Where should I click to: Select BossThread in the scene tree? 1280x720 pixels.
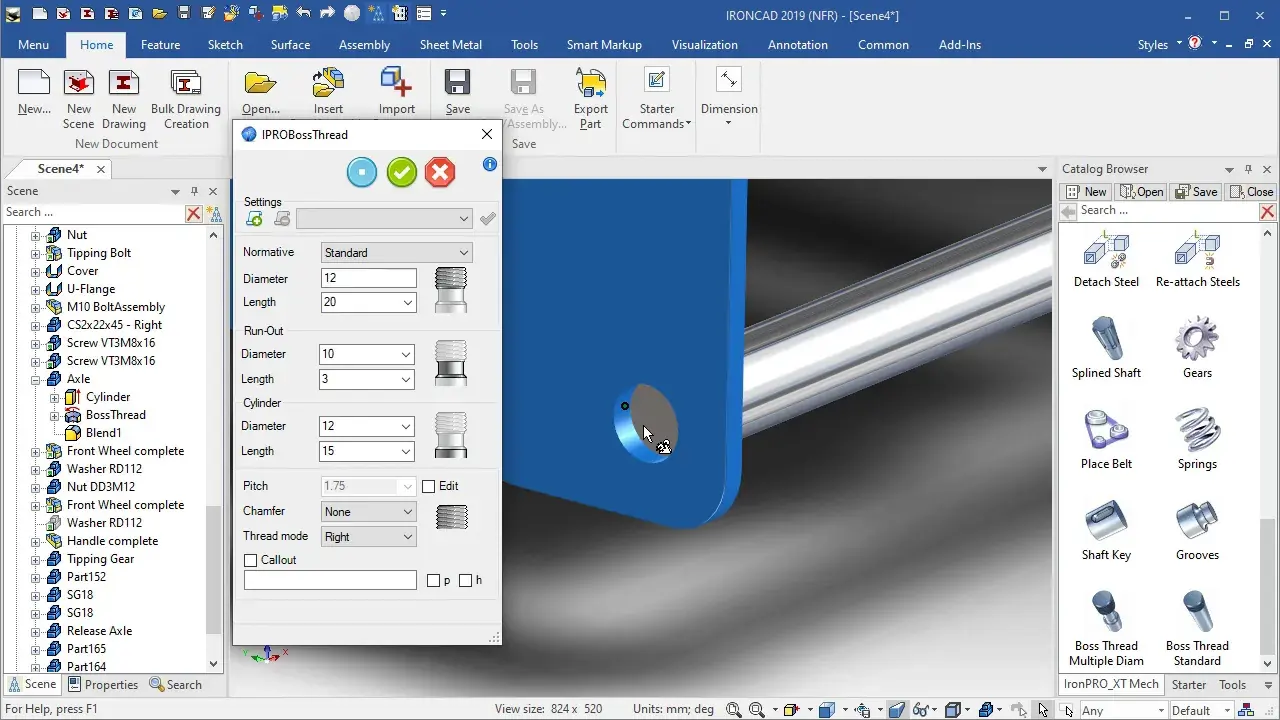[116, 415]
